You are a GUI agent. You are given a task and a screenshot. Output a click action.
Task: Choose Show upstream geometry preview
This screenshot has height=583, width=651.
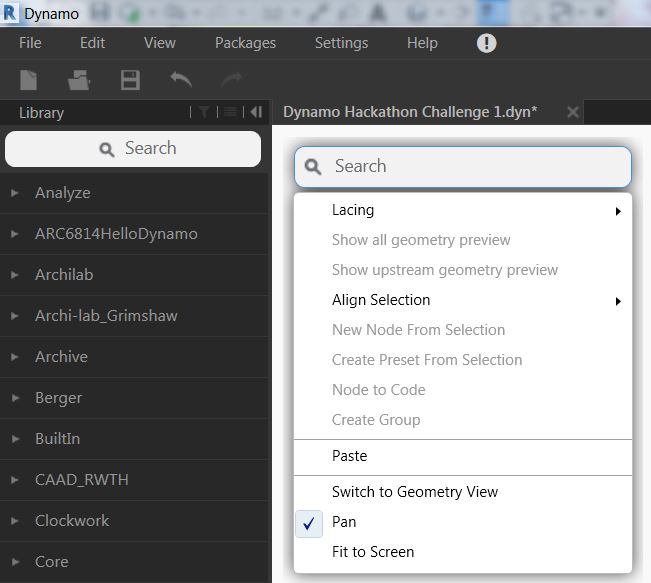(463, 270)
